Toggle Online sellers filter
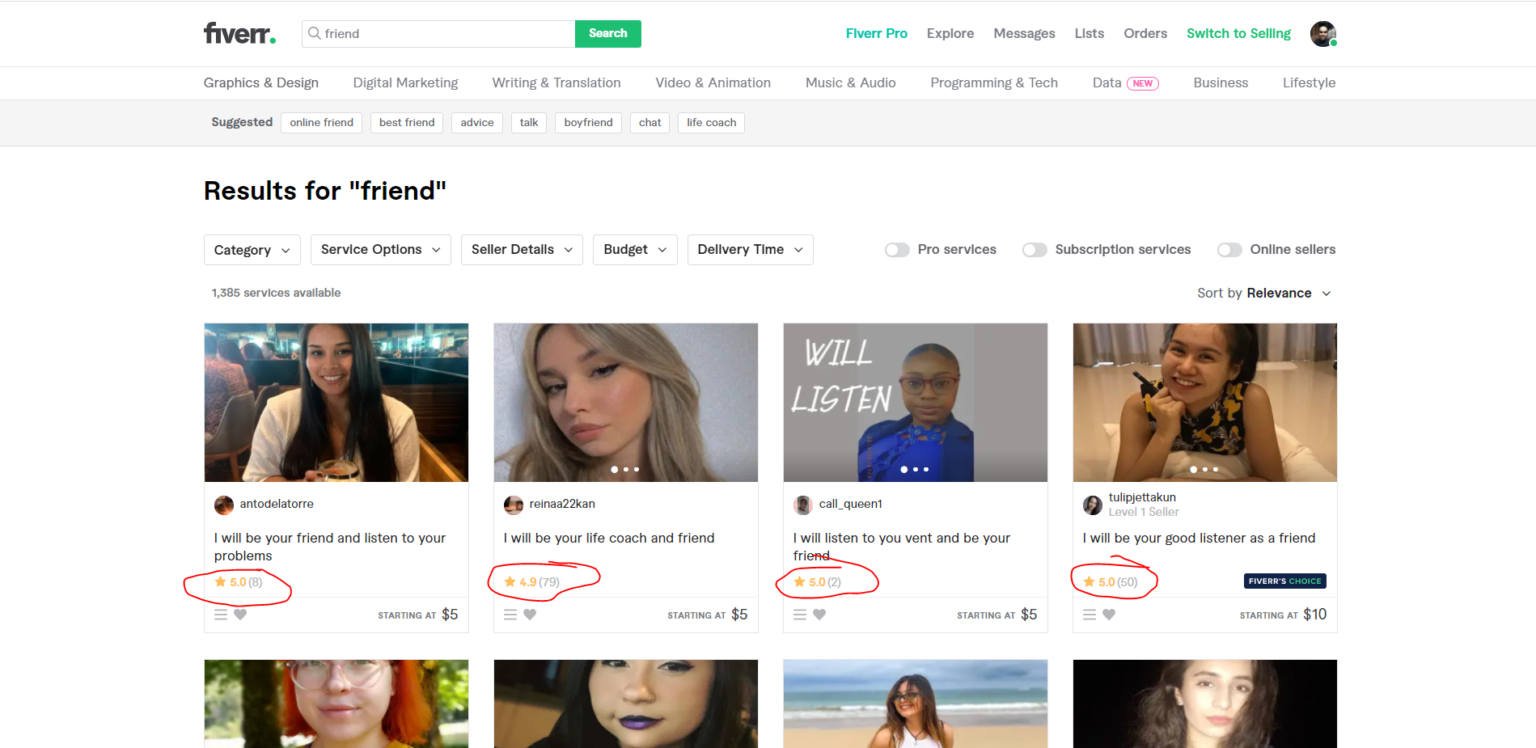Image resolution: width=1536 pixels, height=748 pixels. [x=1229, y=250]
